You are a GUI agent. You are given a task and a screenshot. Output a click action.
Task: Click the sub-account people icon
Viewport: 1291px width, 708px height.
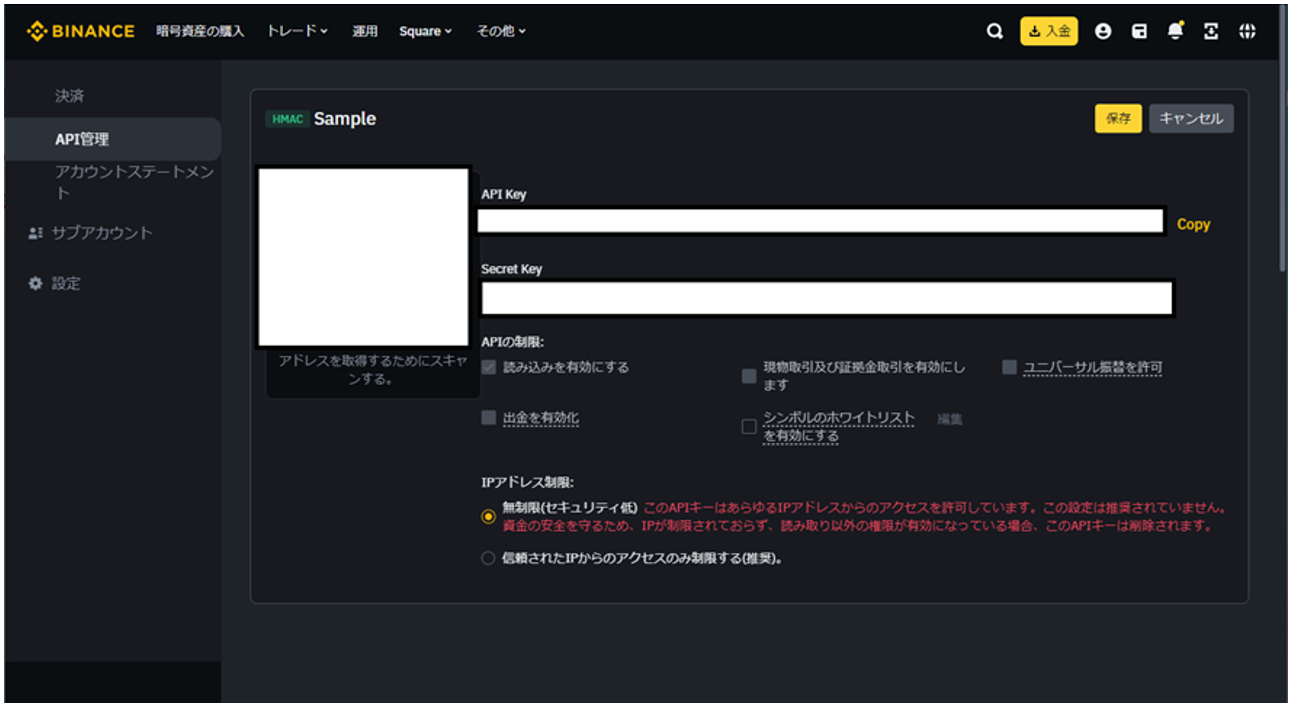(35, 233)
